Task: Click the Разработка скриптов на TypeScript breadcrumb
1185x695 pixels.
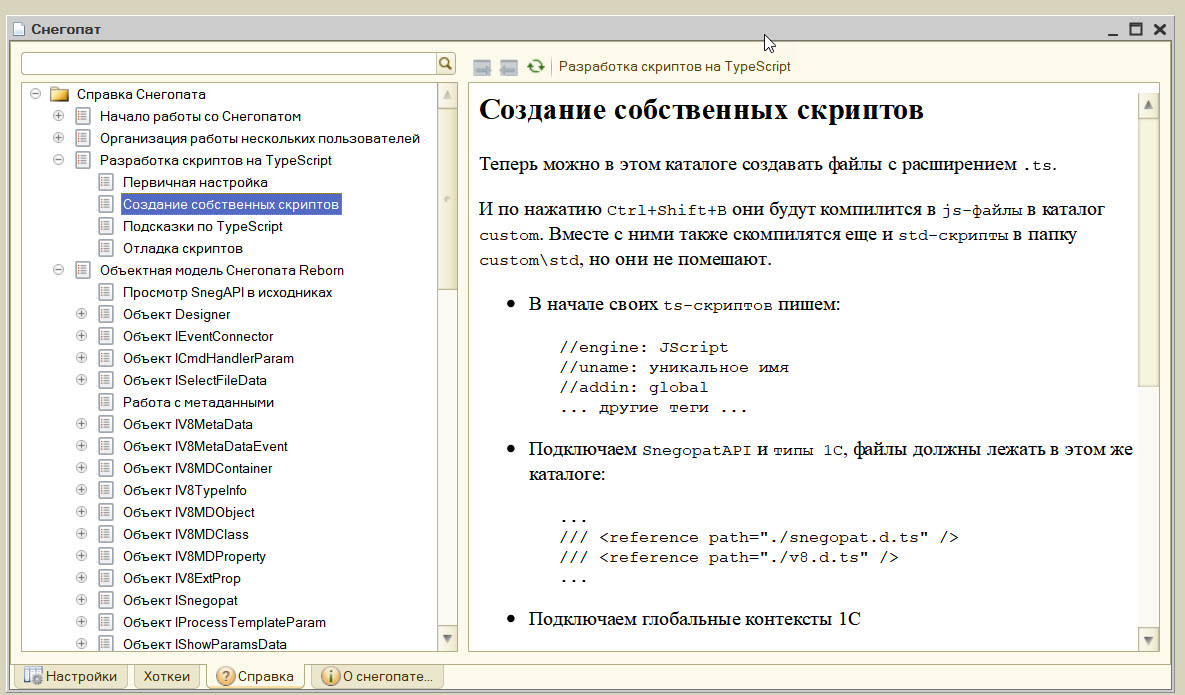Action: tap(674, 66)
